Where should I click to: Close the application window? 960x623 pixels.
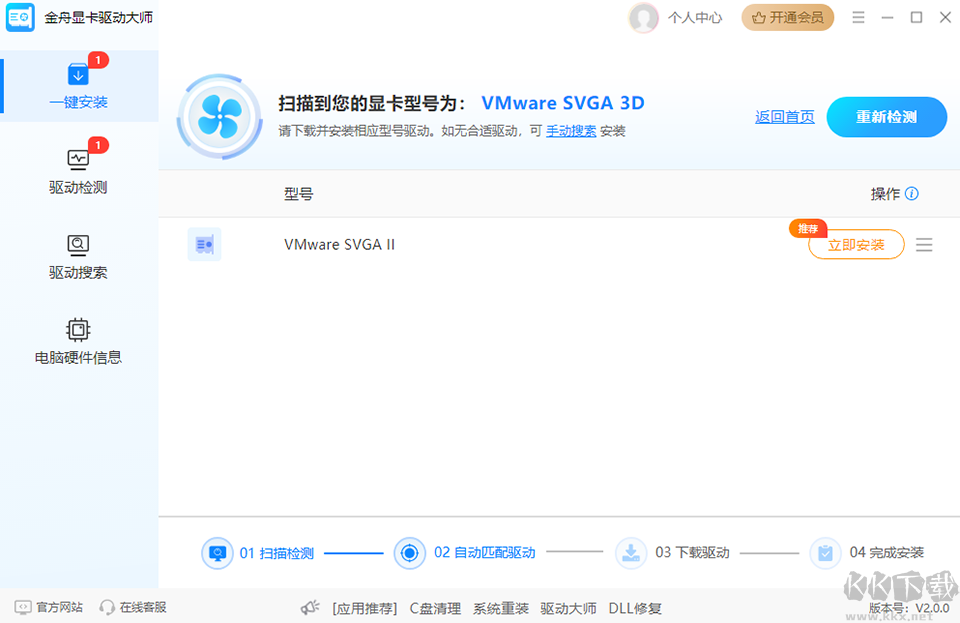[945, 17]
